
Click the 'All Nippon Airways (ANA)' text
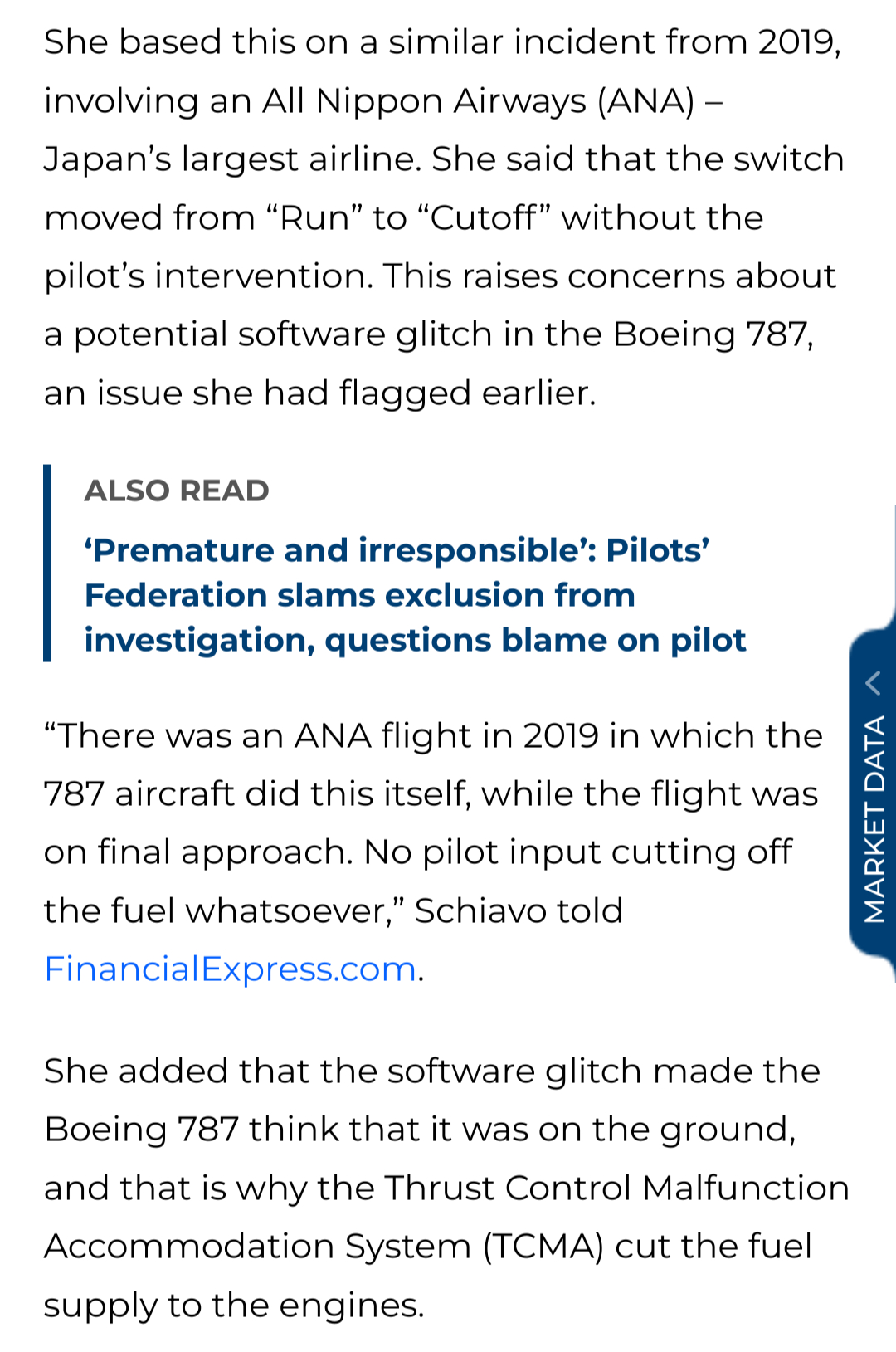tap(478, 101)
